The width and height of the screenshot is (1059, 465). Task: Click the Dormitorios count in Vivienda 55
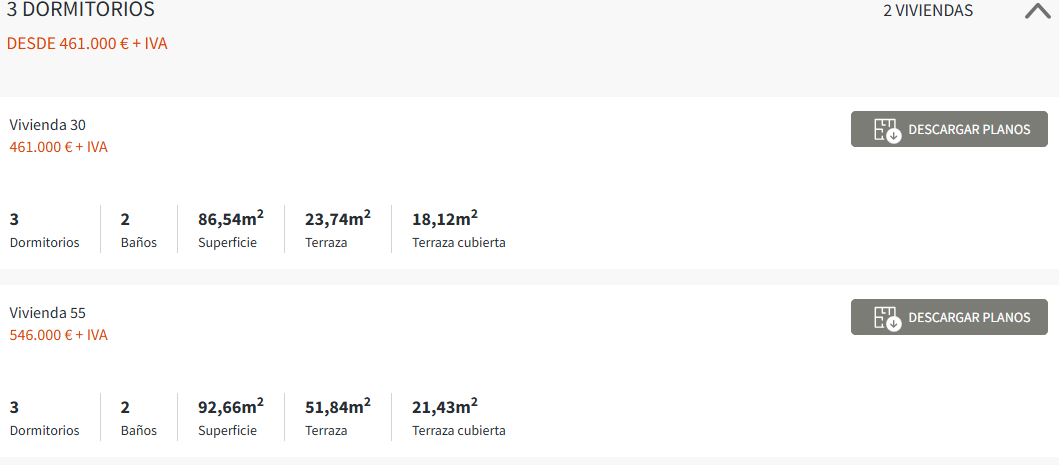point(15,408)
